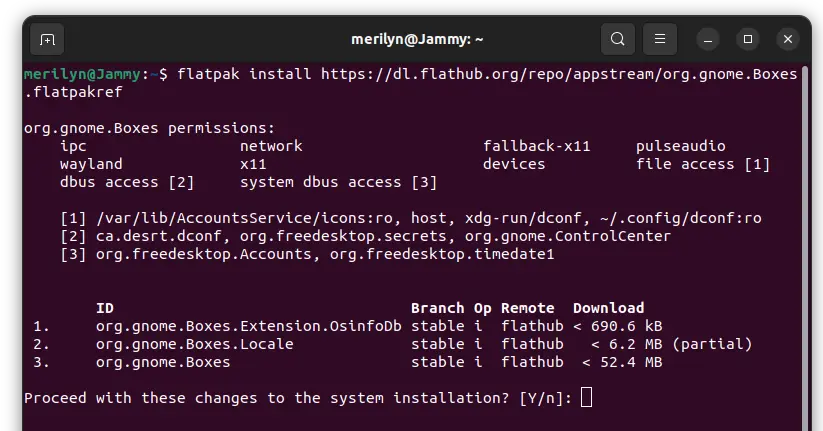The width and height of the screenshot is (823, 431).
Task: Close the terminal window
Action: click(x=784, y=40)
